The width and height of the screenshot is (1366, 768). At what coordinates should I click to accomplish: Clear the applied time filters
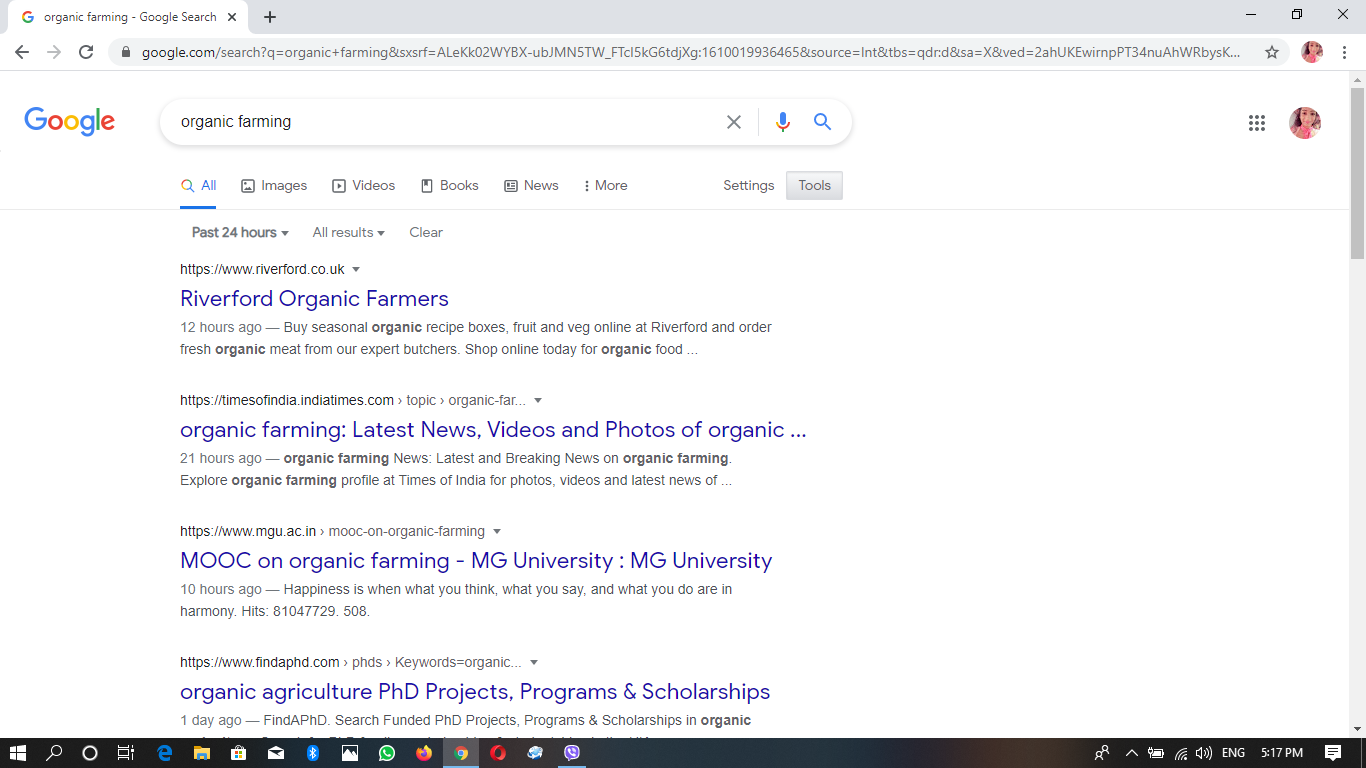click(x=426, y=232)
